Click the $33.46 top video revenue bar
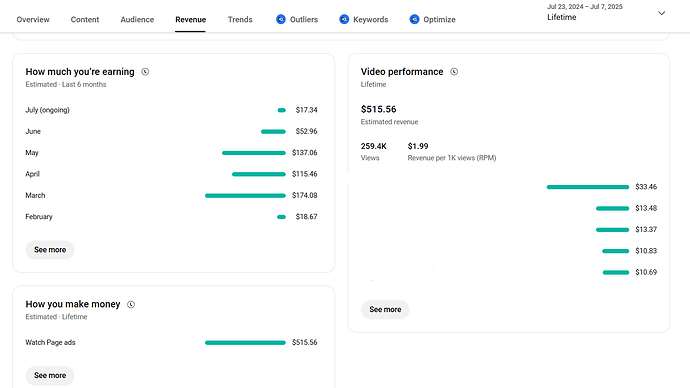690x388 pixels. (x=588, y=187)
